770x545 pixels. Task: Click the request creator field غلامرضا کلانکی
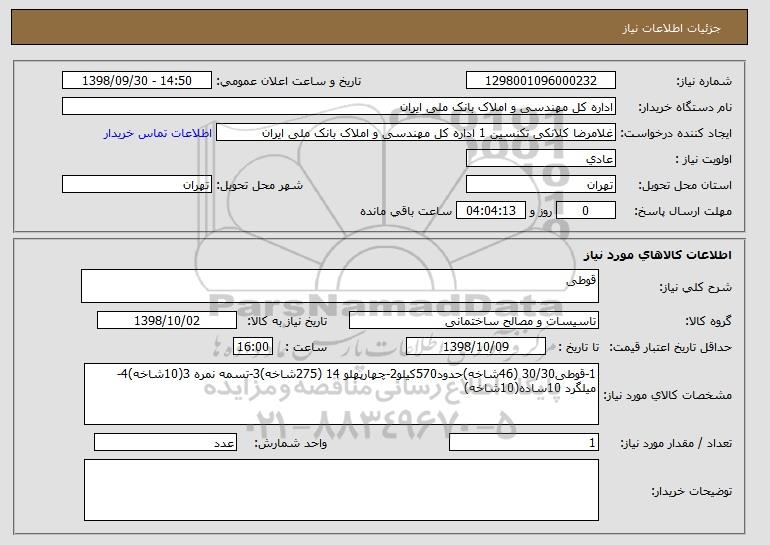[416, 133]
